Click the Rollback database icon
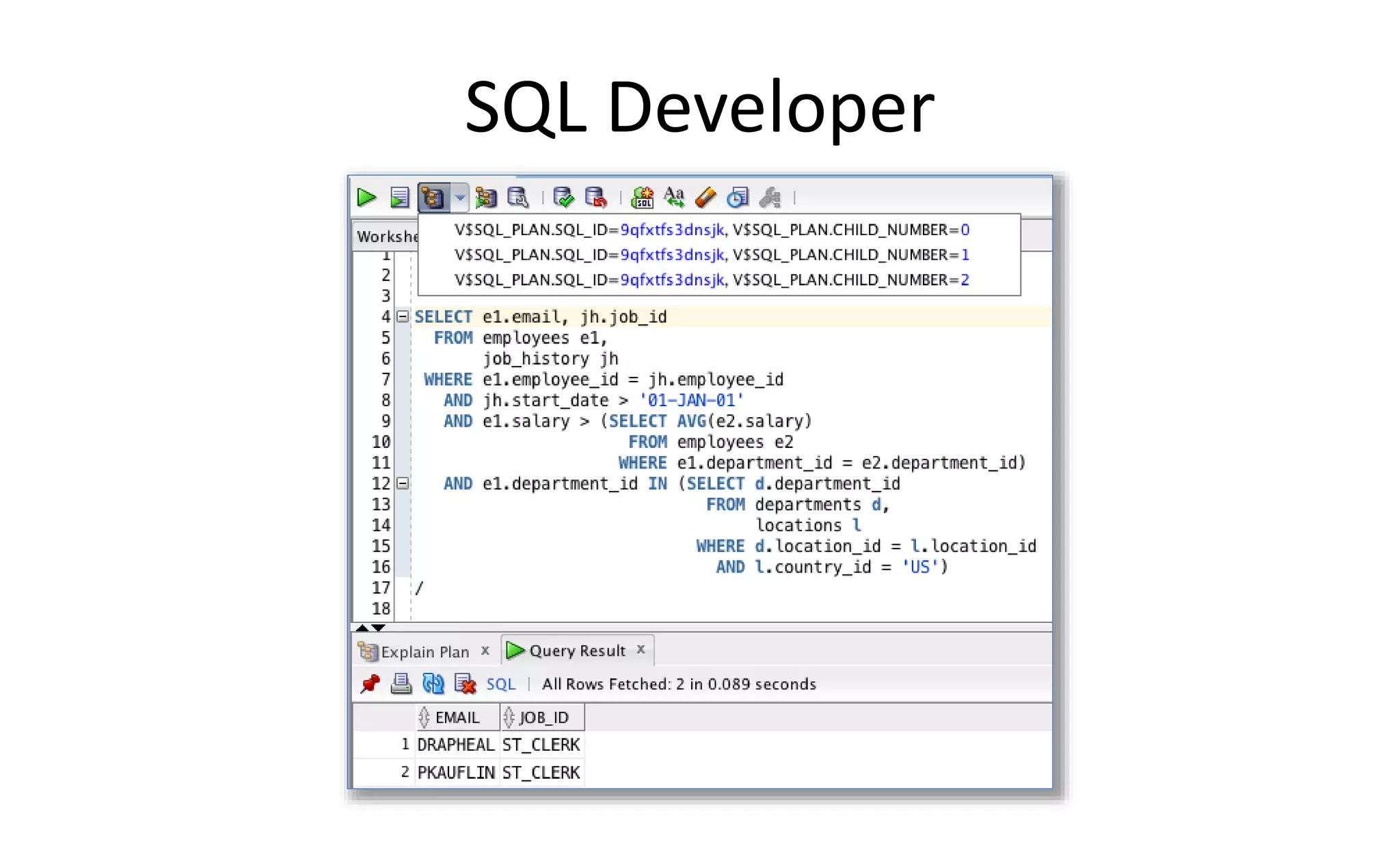The height and width of the screenshot is (850, 1400). coord(596,198)
